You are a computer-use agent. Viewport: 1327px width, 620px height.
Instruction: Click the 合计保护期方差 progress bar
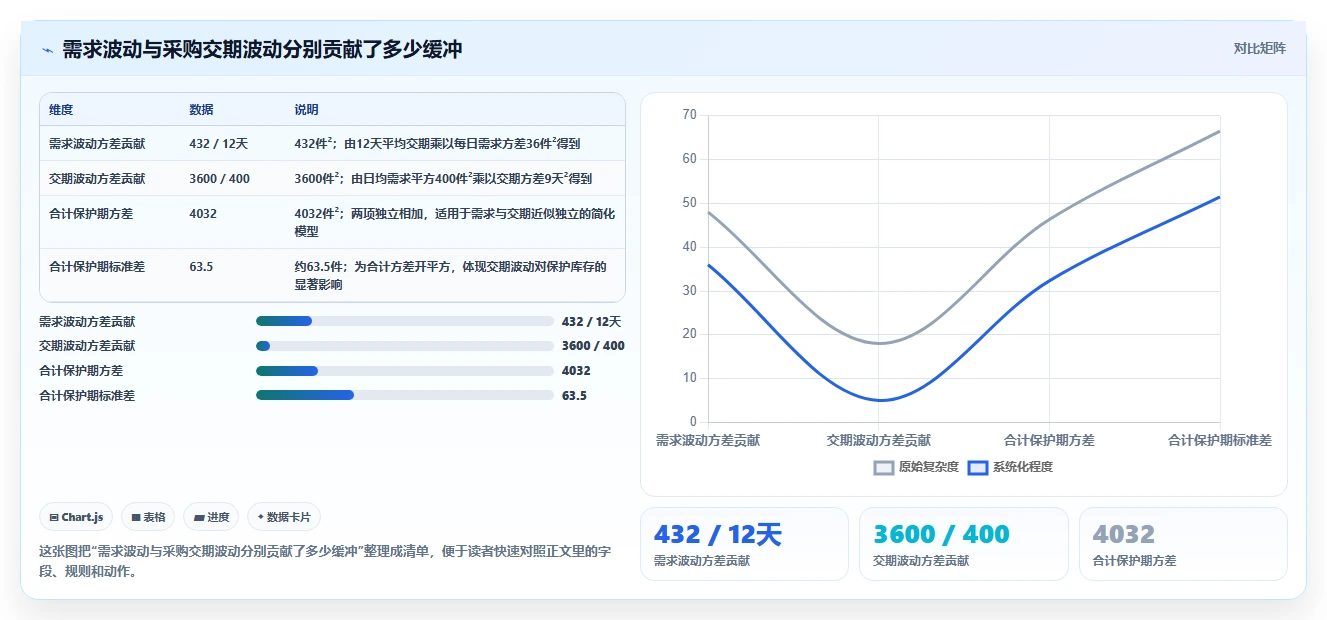pyautogui.click(x=405, y=370)
